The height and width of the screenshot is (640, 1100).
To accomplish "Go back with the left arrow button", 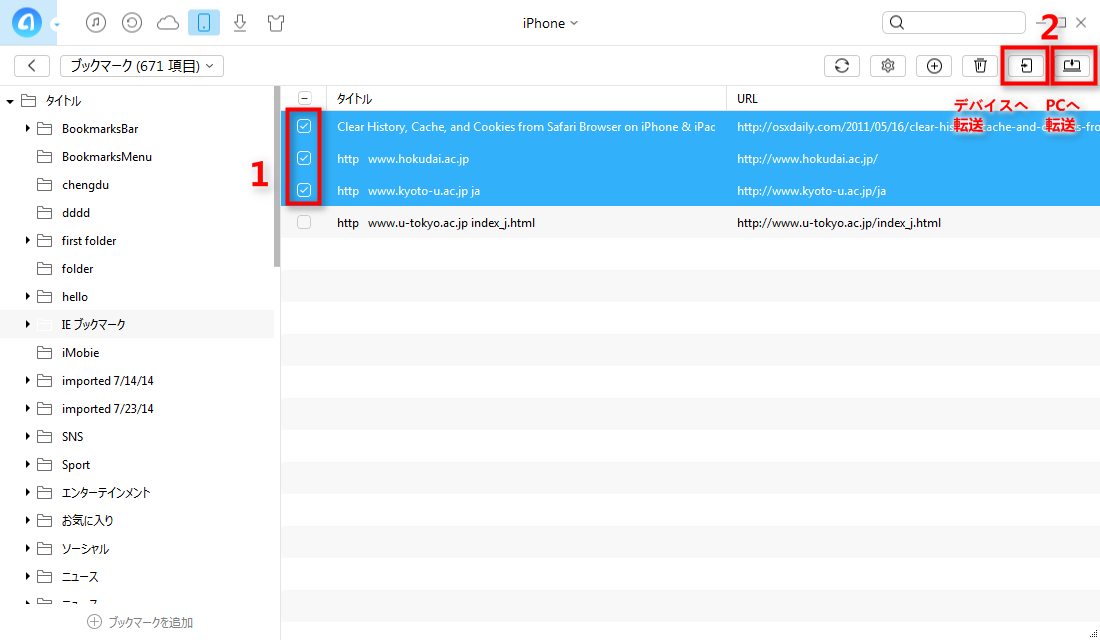I will [32, 66].
